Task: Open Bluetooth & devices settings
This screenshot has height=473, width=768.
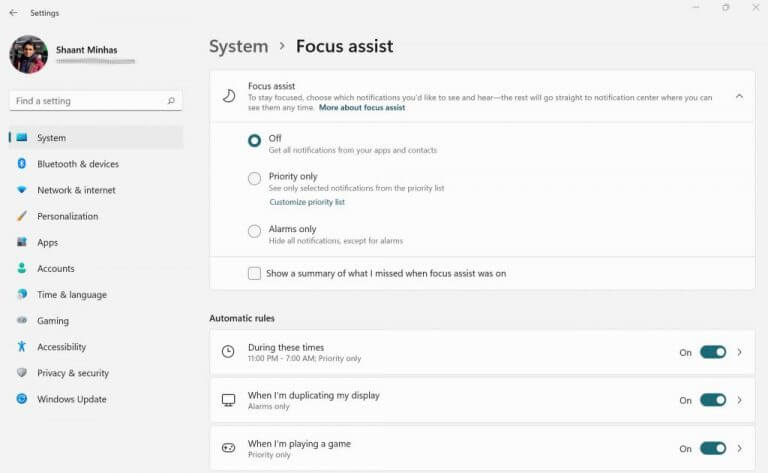Action: click(x=96, y=164)
